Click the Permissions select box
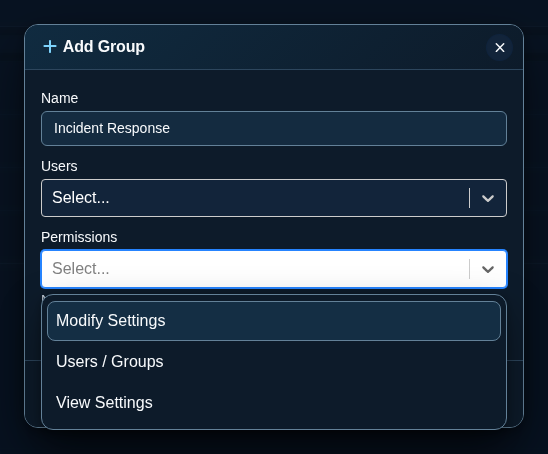Screen dimensions: 548x454 point(274,269)
